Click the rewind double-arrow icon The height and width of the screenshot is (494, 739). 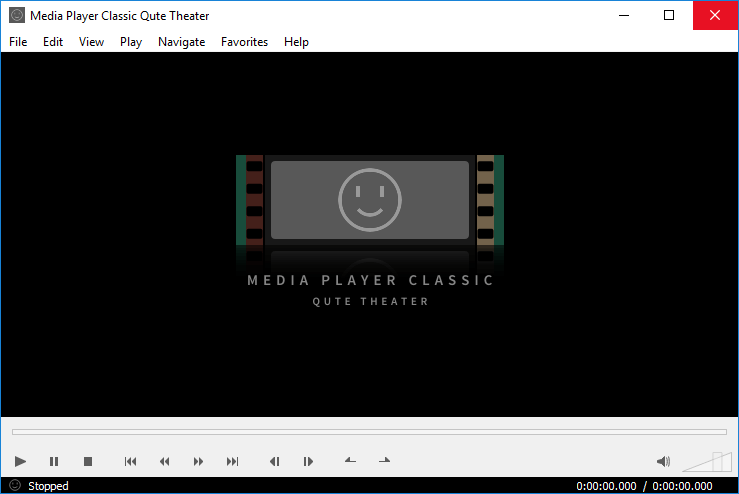(165, 461)
